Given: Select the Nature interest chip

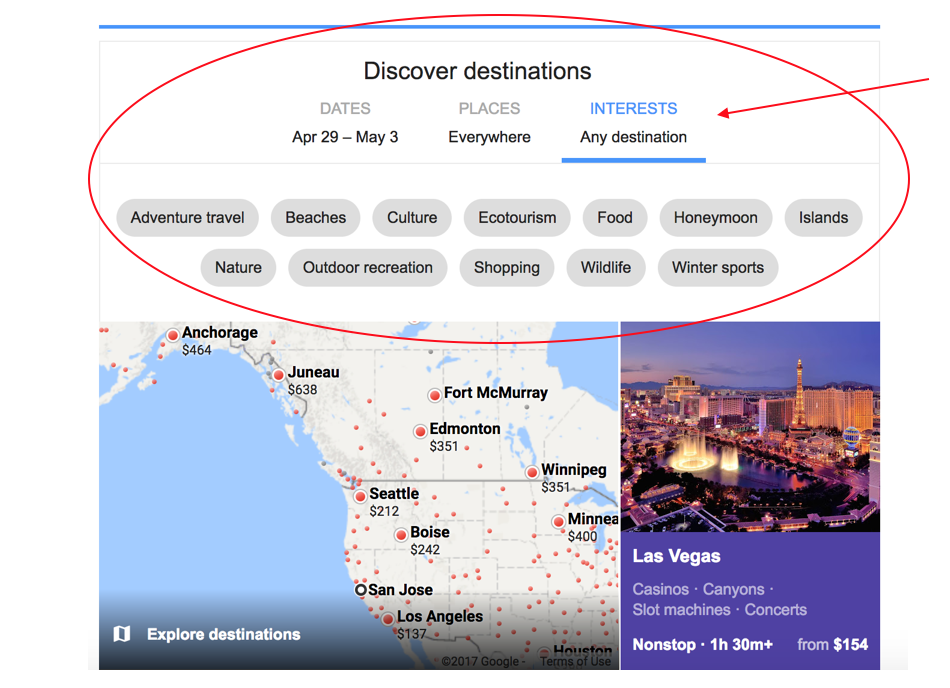Looking at the screenshot, I should pos(238,267).
